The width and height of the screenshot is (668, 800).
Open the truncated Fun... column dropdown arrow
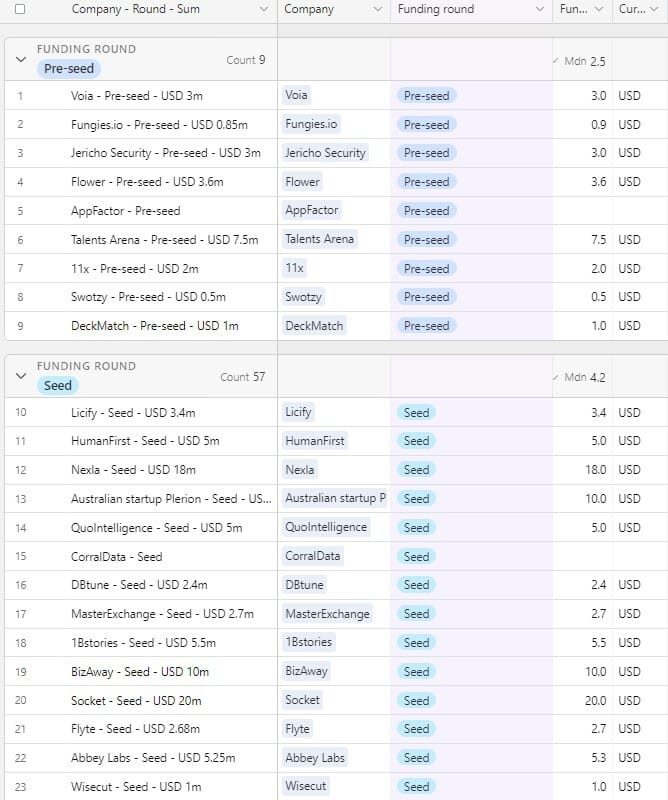(x=599, y=9)
